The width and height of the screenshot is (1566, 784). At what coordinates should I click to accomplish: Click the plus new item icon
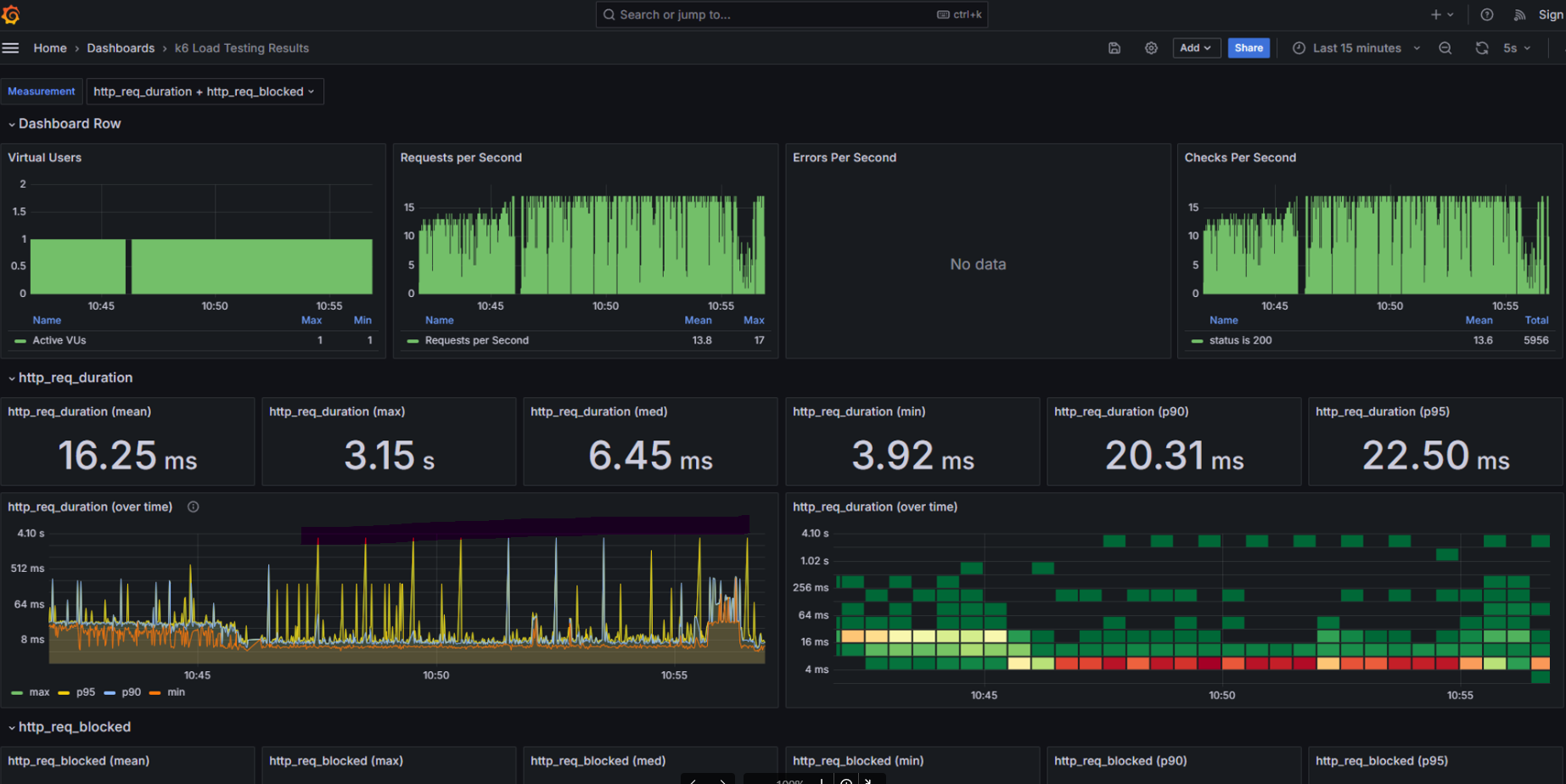pyautogui.click(x=1441, y=14)
